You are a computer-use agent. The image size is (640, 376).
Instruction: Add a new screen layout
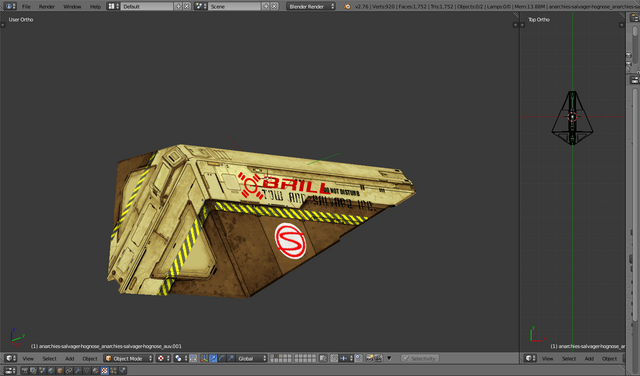(178, 7)
